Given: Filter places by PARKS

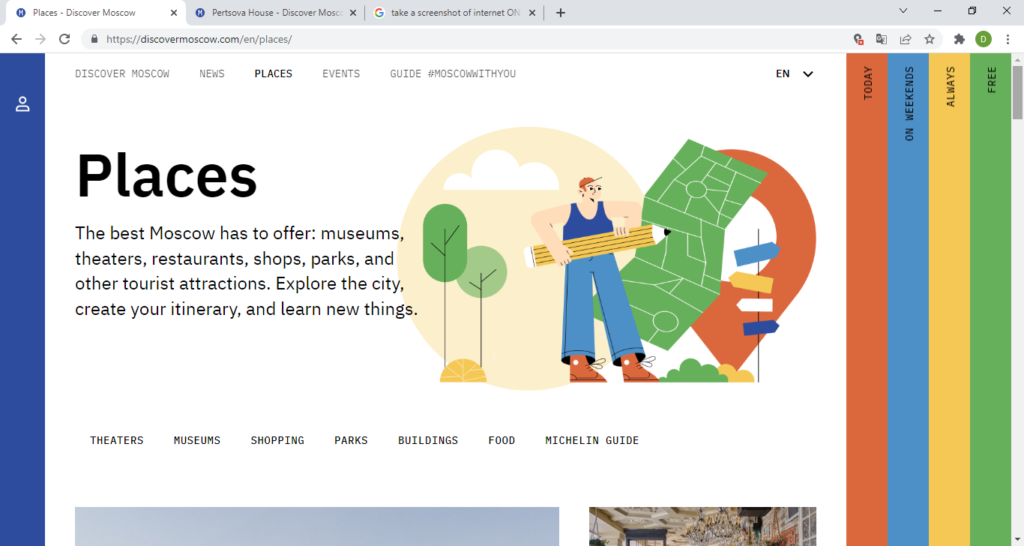Looking at the screenshot, I should 351,440.
